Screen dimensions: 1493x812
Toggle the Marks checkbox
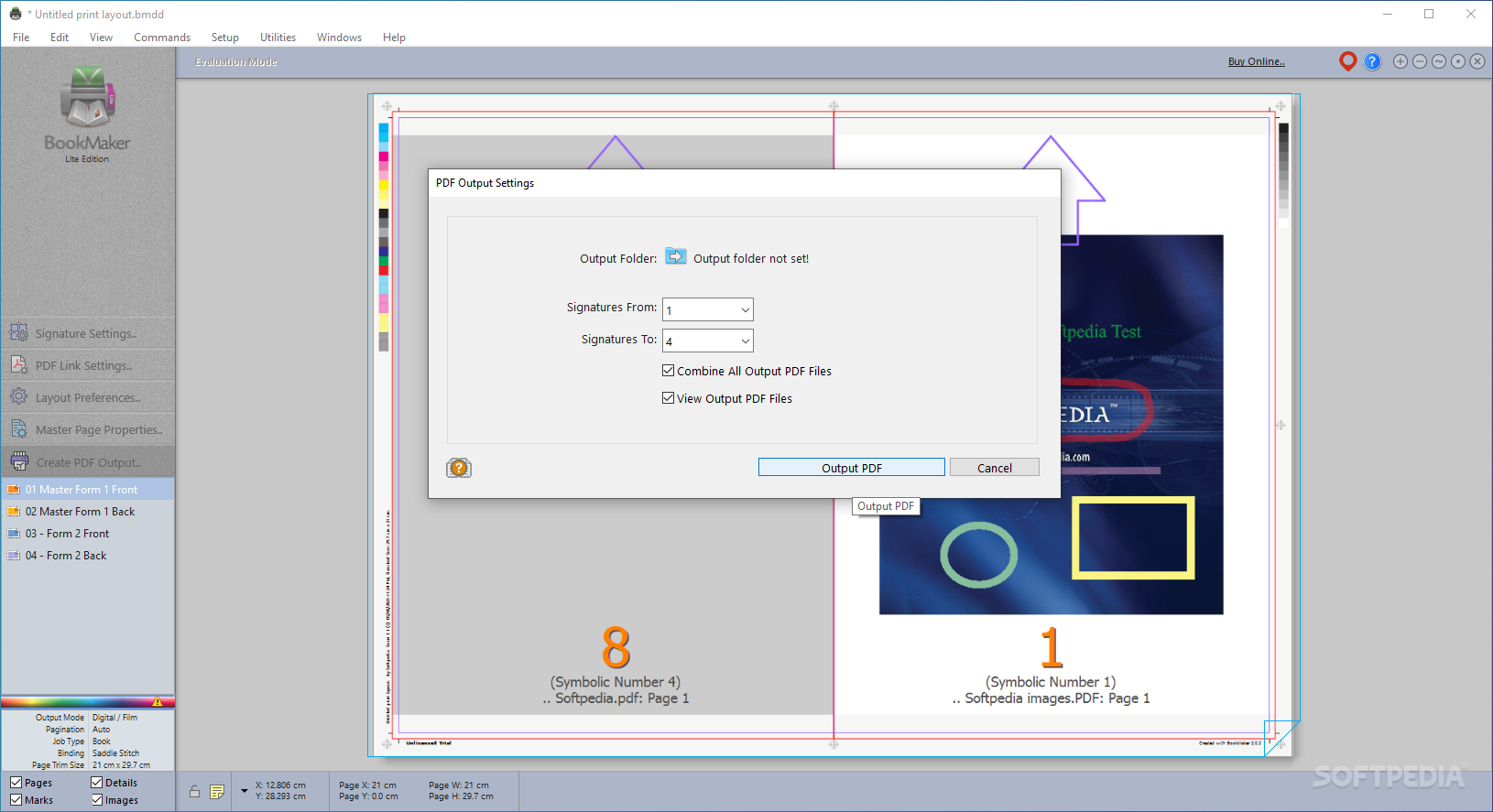tap(16, 800)
